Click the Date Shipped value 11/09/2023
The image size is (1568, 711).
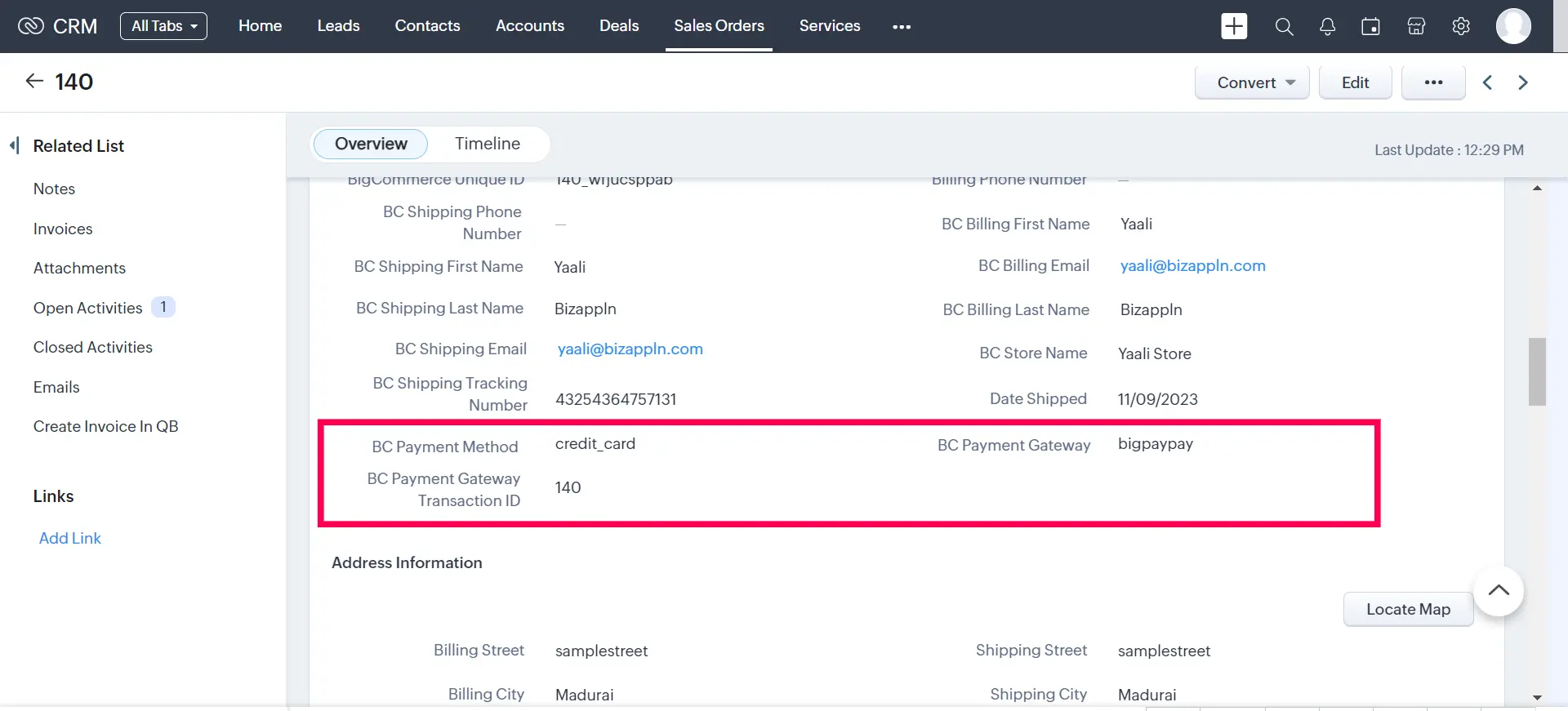click(1157, 399)
